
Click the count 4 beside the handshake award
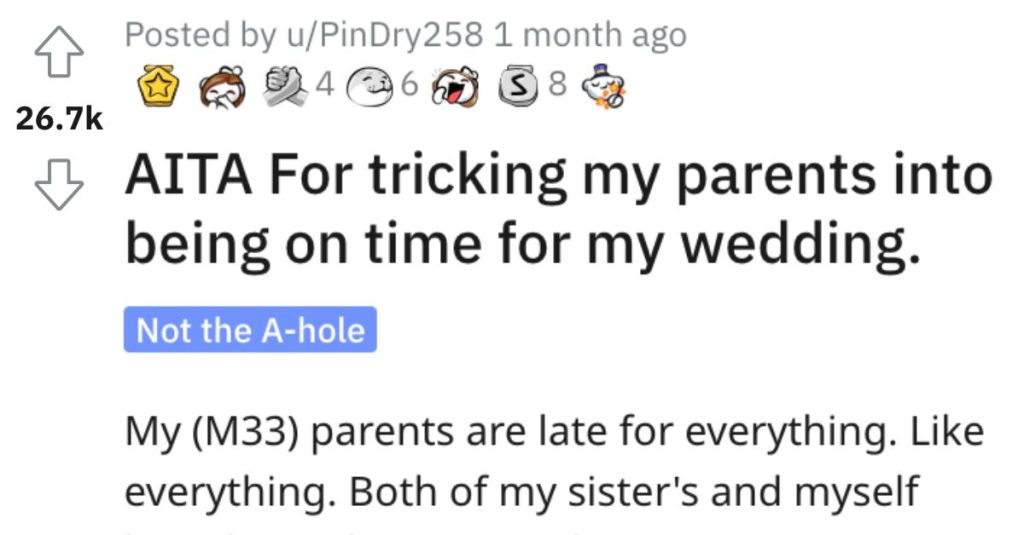pos(325,84)
